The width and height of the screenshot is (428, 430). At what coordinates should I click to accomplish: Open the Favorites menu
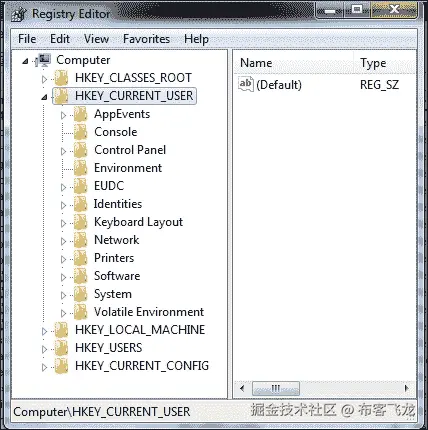coord(146,39)
